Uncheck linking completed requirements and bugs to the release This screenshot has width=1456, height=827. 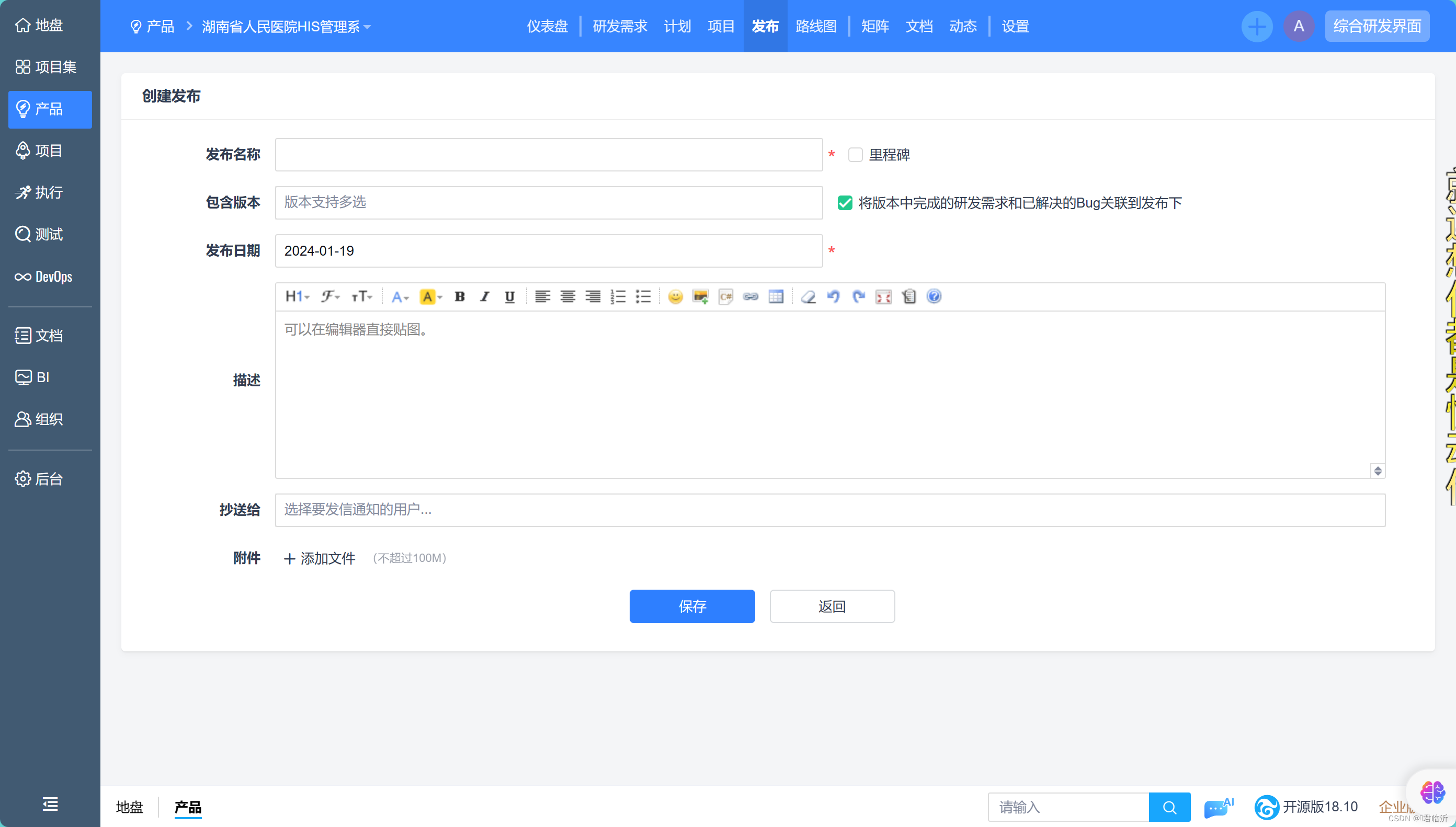845,203
